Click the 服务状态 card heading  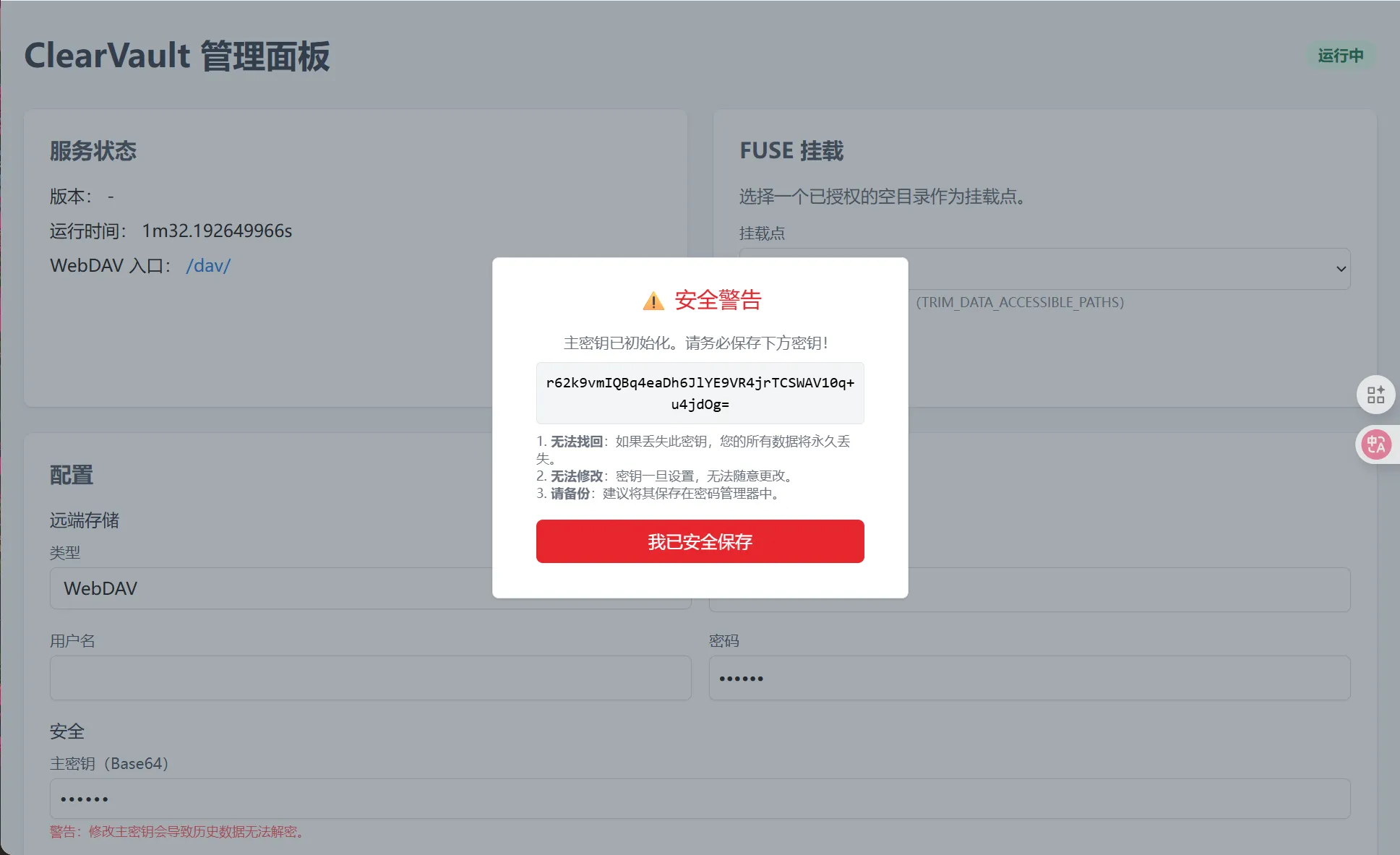[x=93, y=151]
